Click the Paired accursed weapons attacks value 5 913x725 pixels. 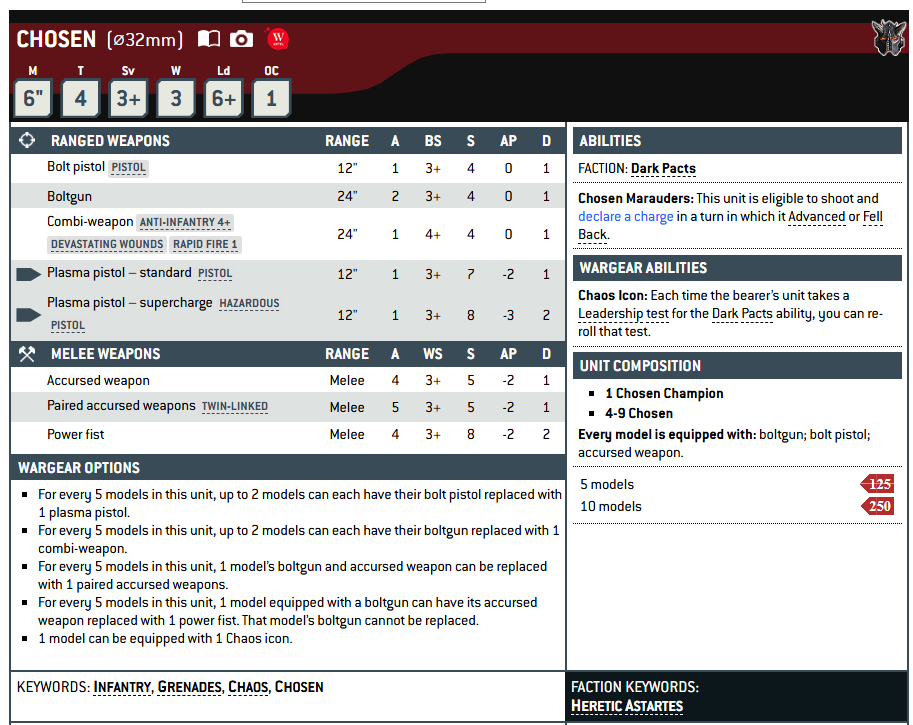(395, 408)
